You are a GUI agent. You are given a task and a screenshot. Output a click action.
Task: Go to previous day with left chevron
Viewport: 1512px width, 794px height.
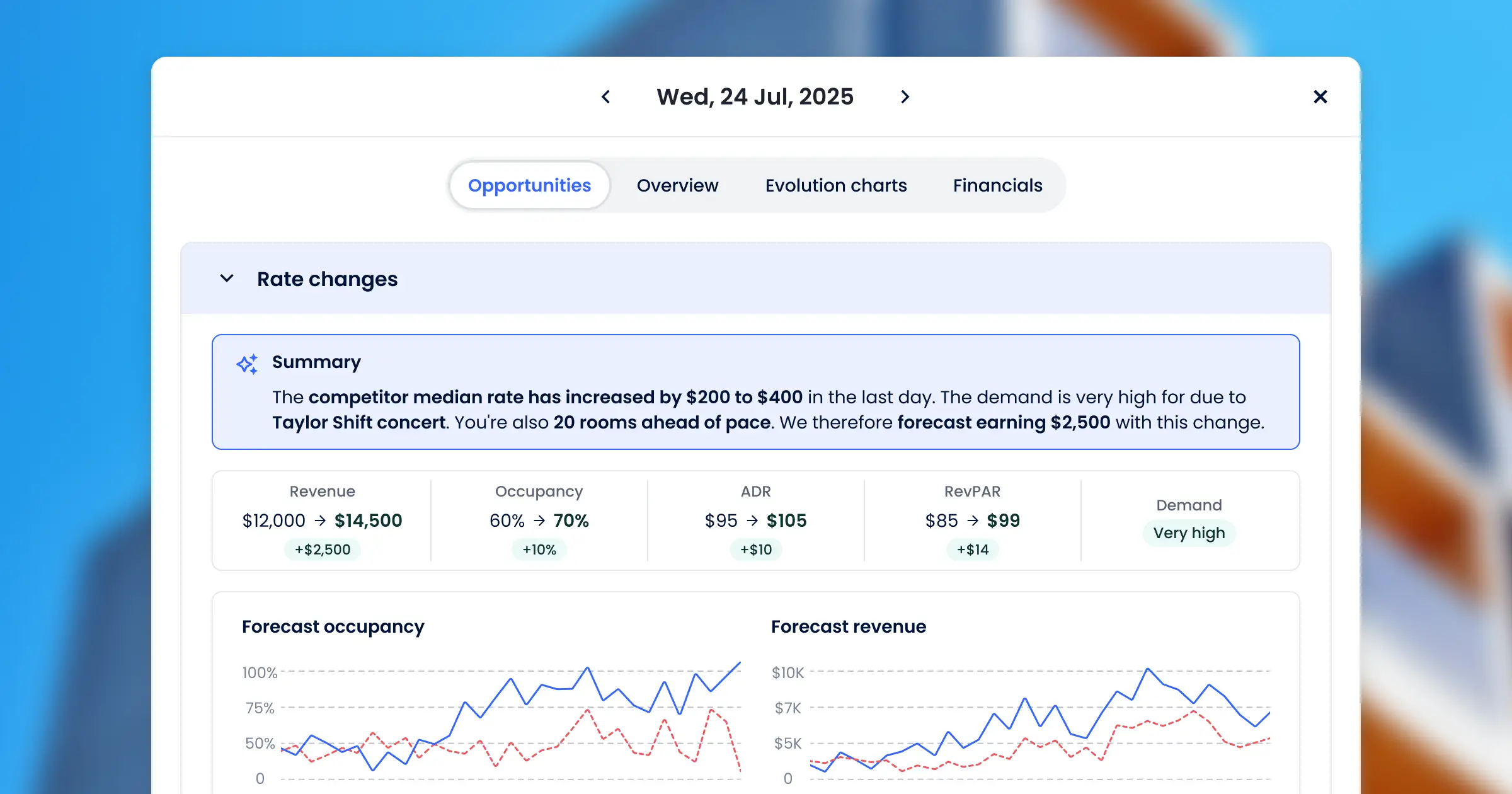pyautogui.click(x=605, y=97)
